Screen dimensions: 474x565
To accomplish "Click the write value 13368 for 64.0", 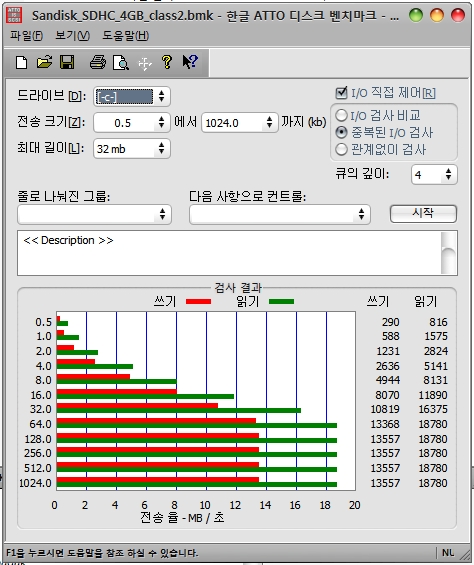I will [x=385, y=424].
